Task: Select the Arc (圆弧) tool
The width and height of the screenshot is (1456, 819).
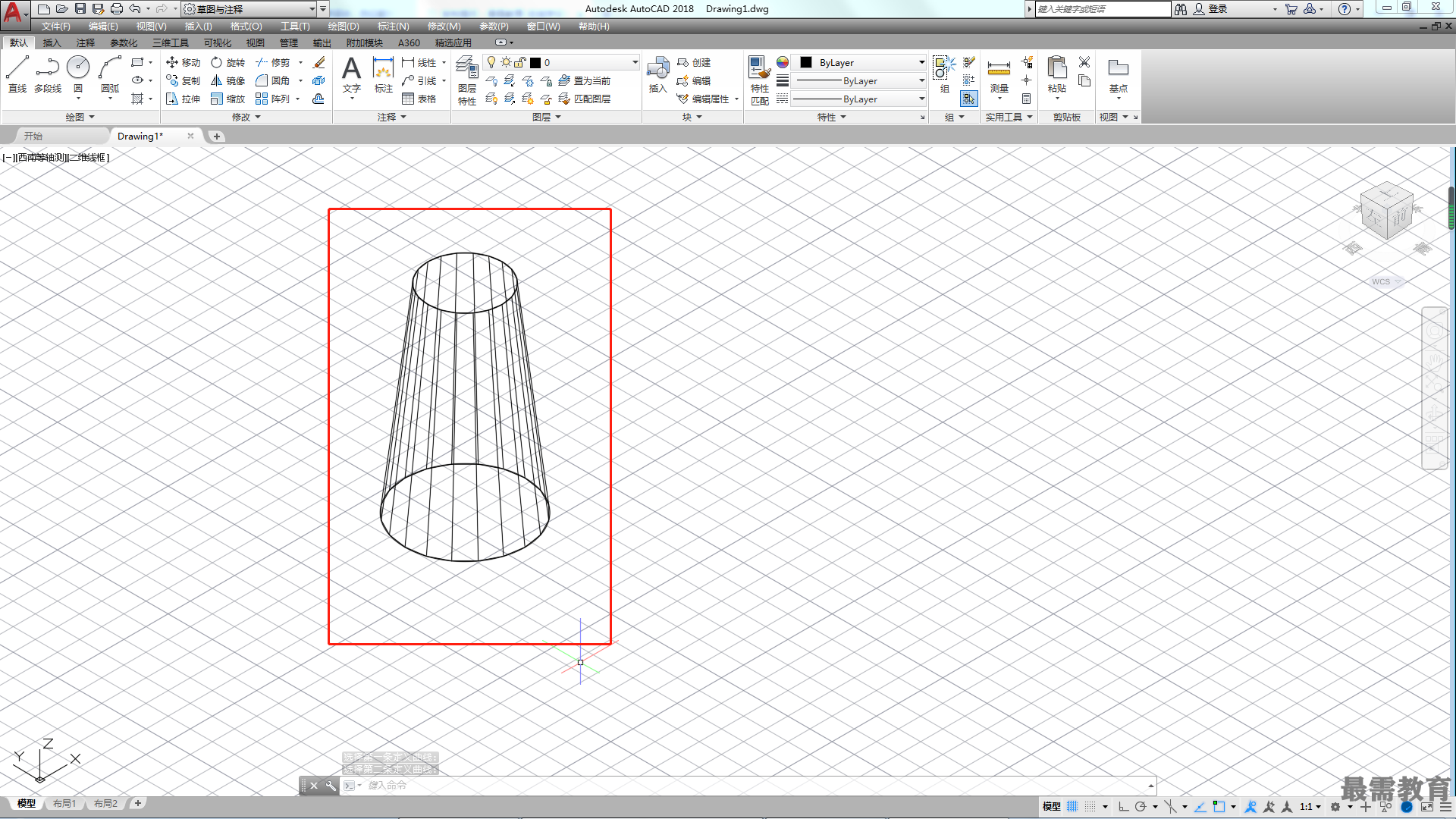Action: tap(110, 74)
